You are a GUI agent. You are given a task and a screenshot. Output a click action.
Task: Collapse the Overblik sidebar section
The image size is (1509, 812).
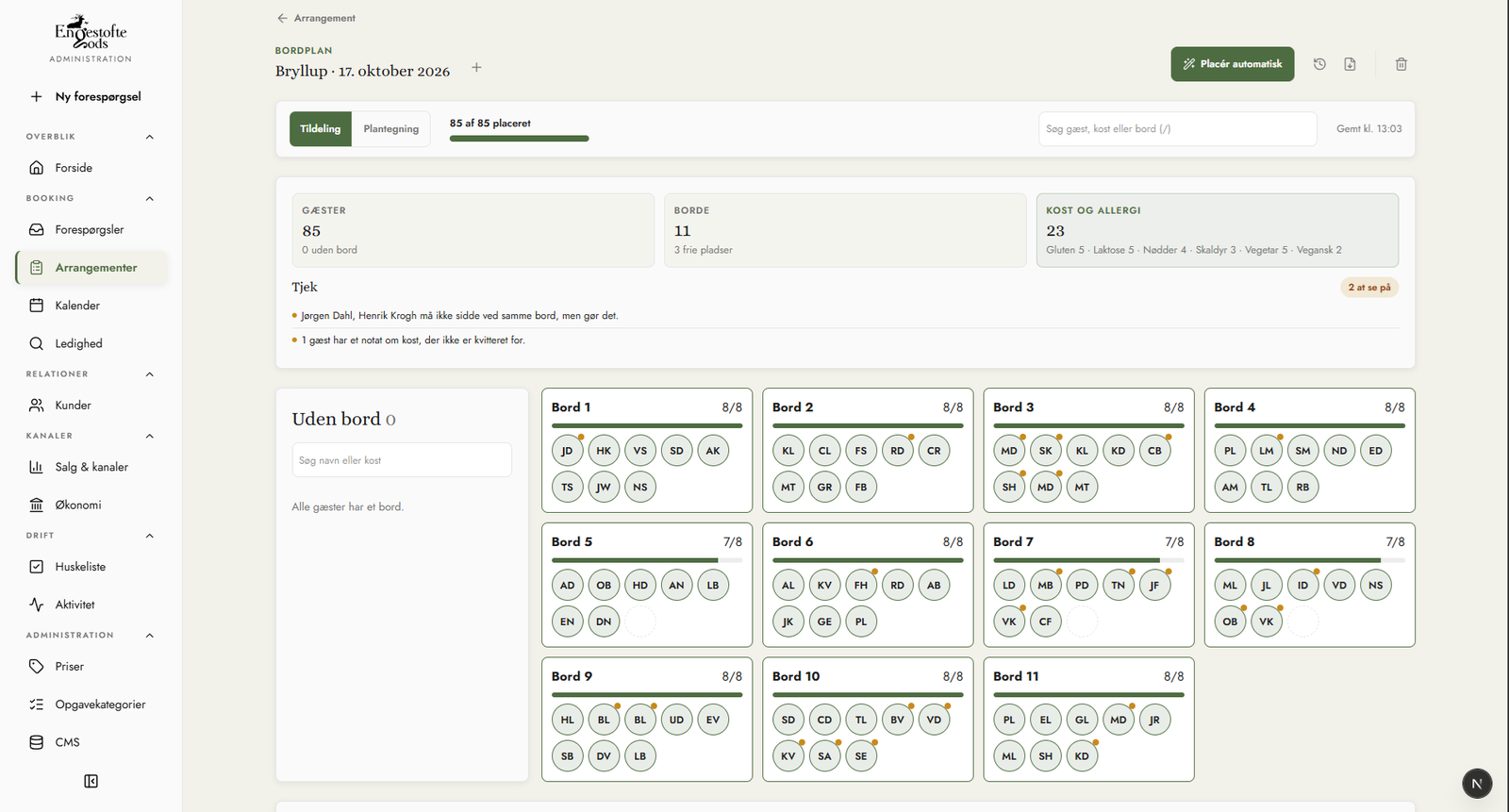point(150,137)
